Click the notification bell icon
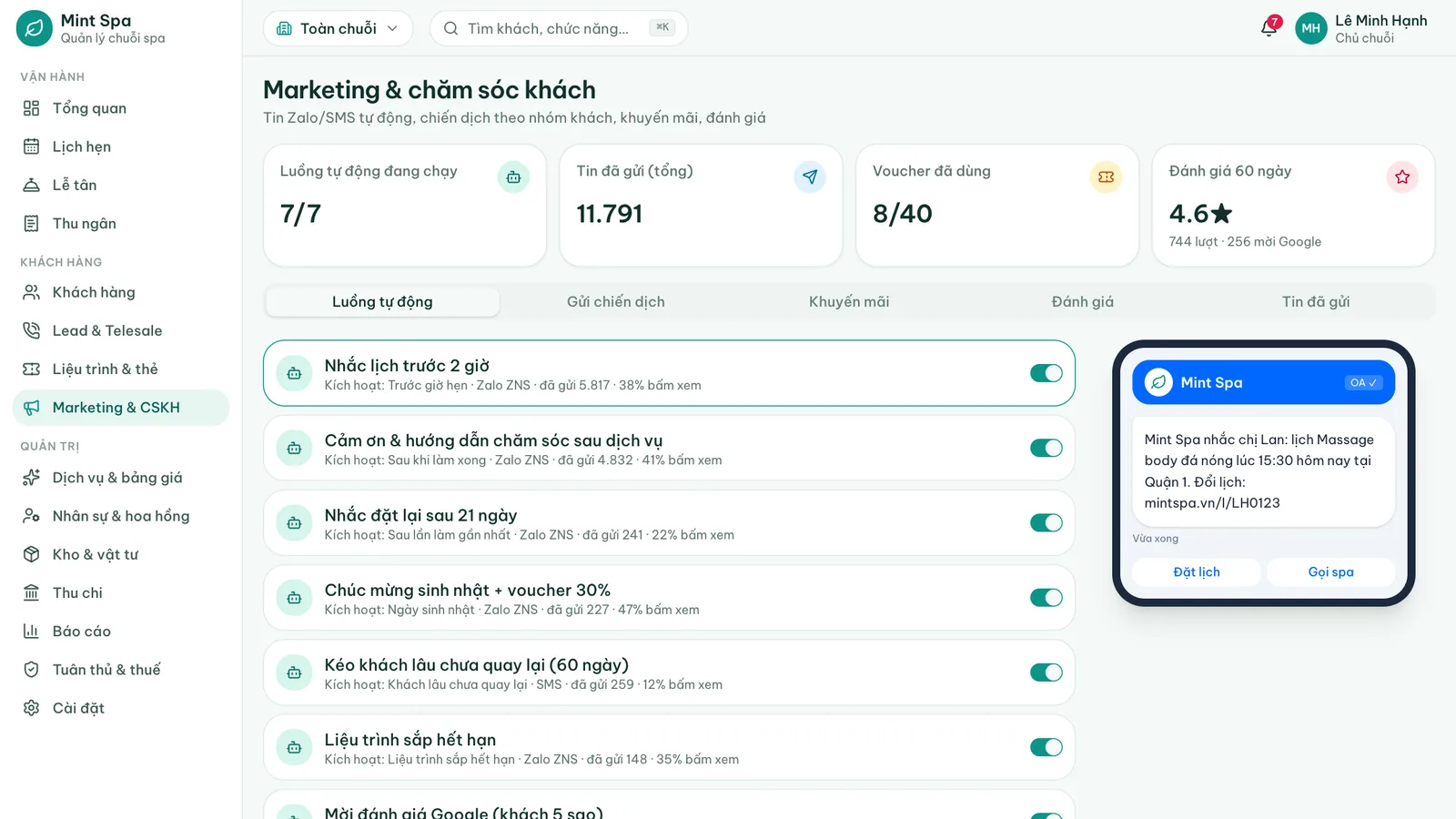The image size is (1456, 819). (1269, 28)
